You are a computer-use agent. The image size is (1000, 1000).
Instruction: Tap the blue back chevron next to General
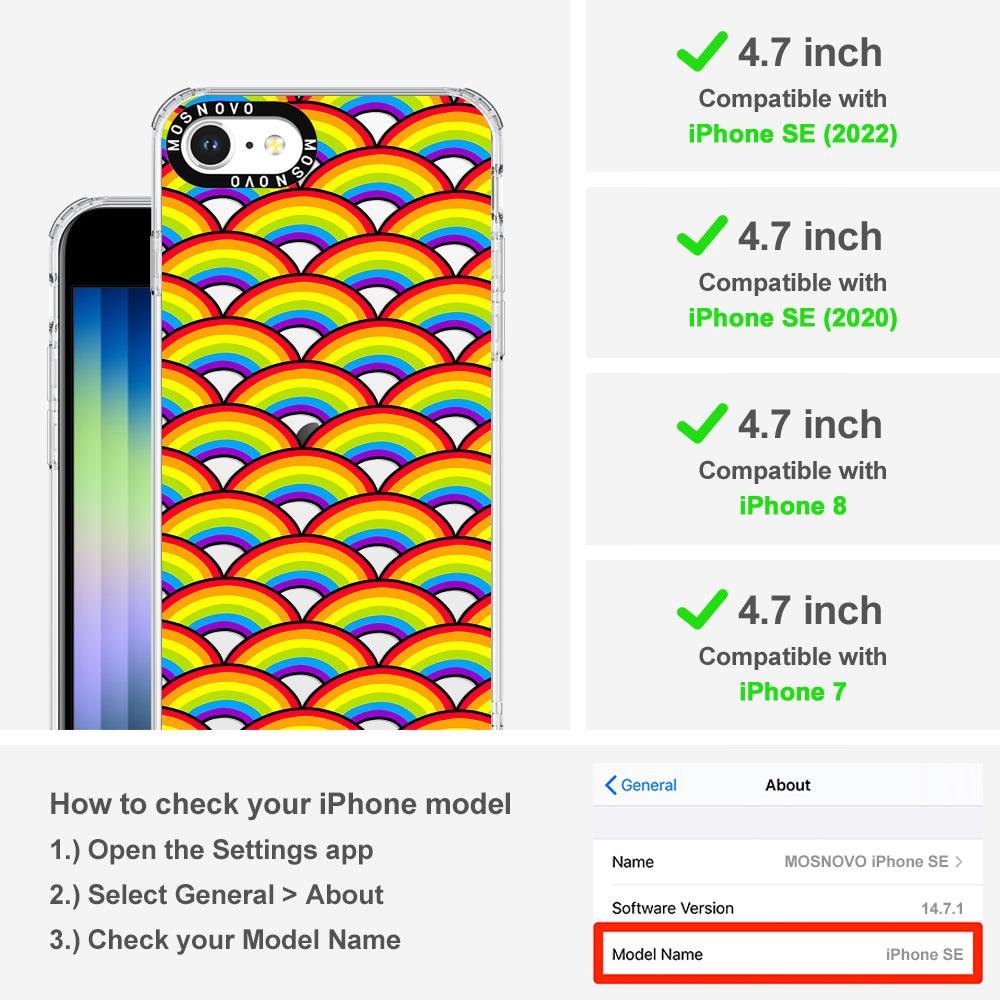pos(610,785)
